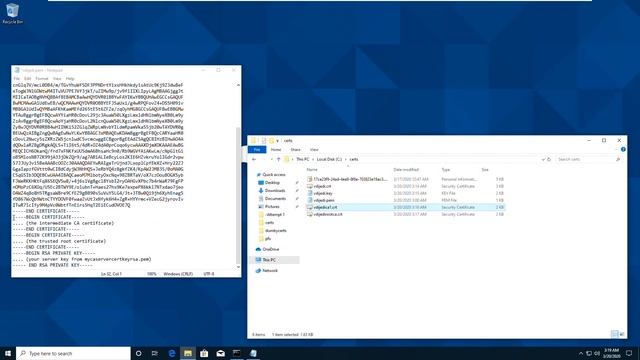Screen dimensions: 640x360
Task: Open the Share tab in Explorer ribbon
Action: coord(296,150)
